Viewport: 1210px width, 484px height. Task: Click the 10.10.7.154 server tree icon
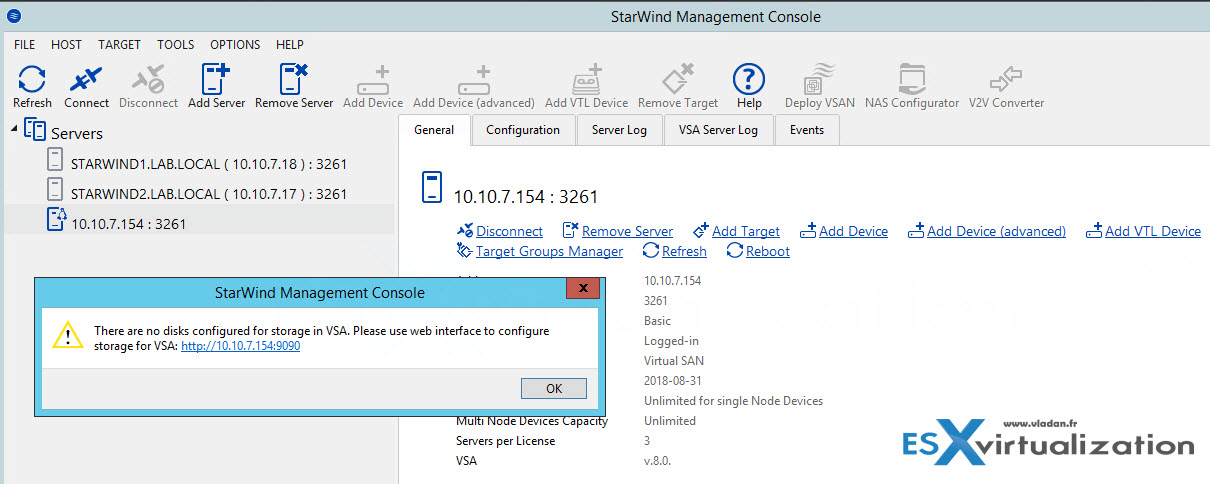point(57,220)
